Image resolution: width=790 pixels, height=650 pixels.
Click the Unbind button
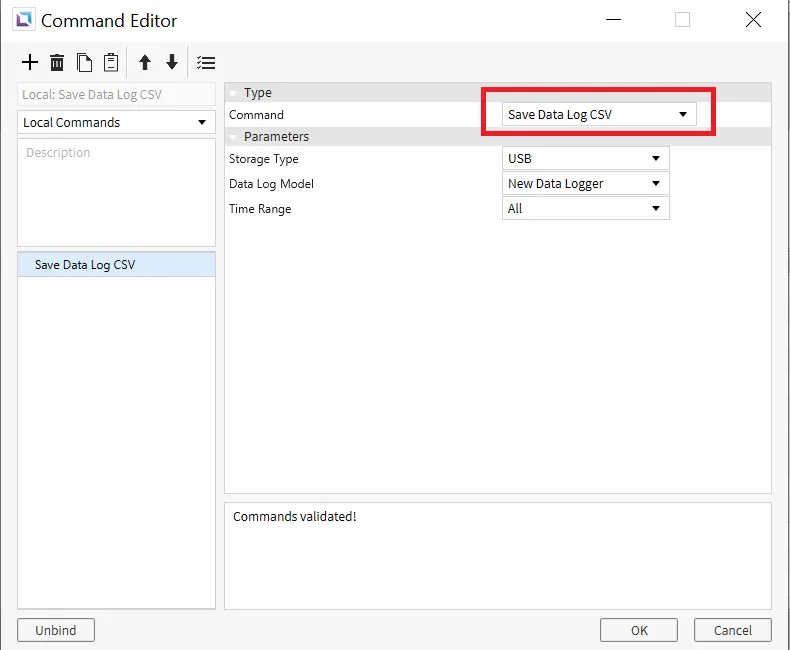56,630
